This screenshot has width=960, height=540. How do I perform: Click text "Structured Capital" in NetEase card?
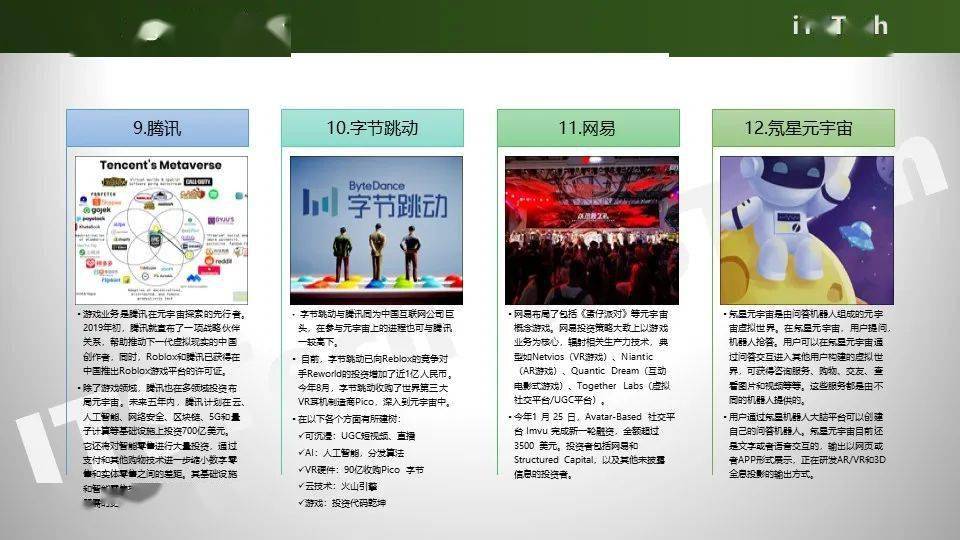point(553,460)
